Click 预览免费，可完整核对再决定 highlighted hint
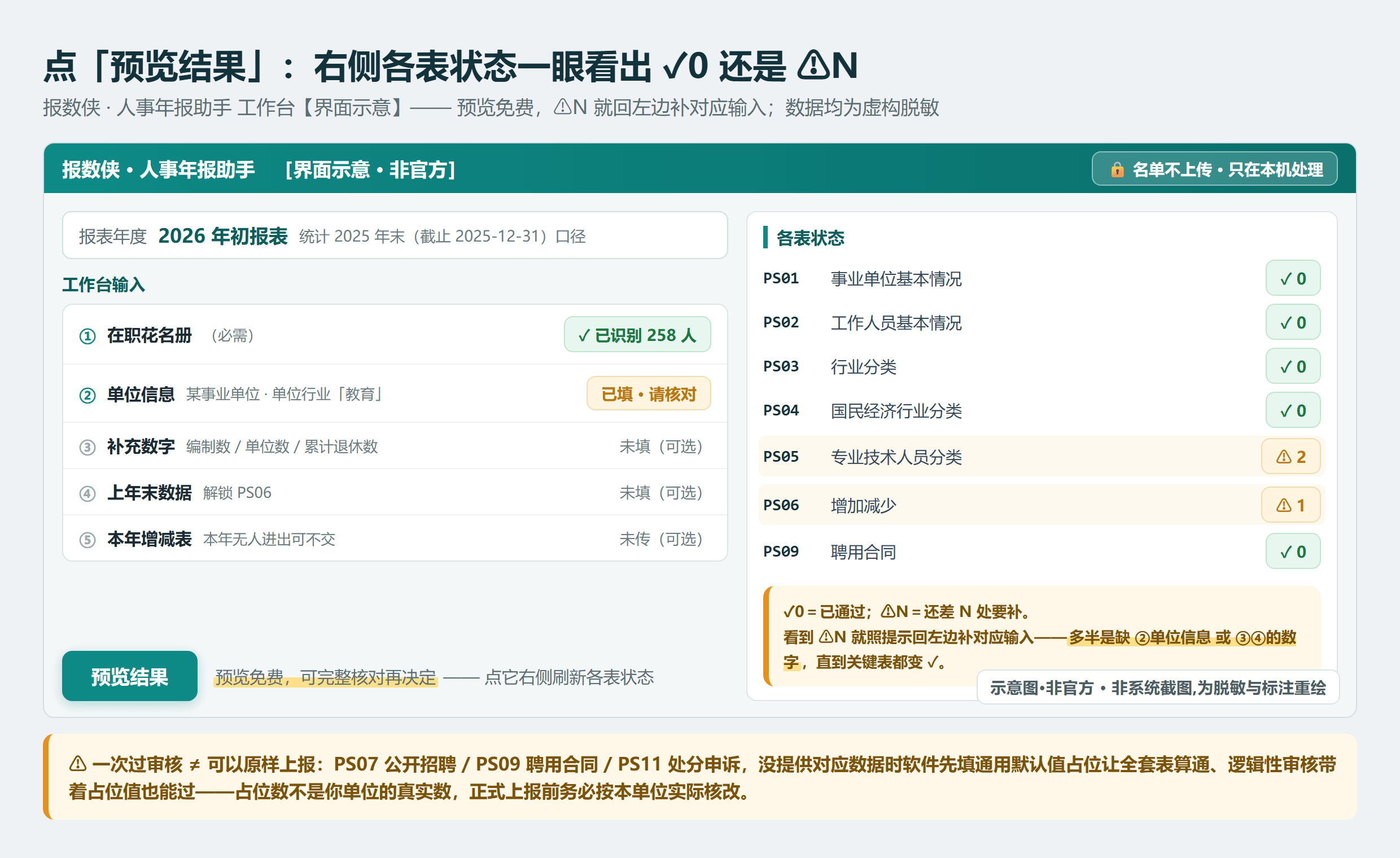The image size is (1400, 858). coord(326,677)
